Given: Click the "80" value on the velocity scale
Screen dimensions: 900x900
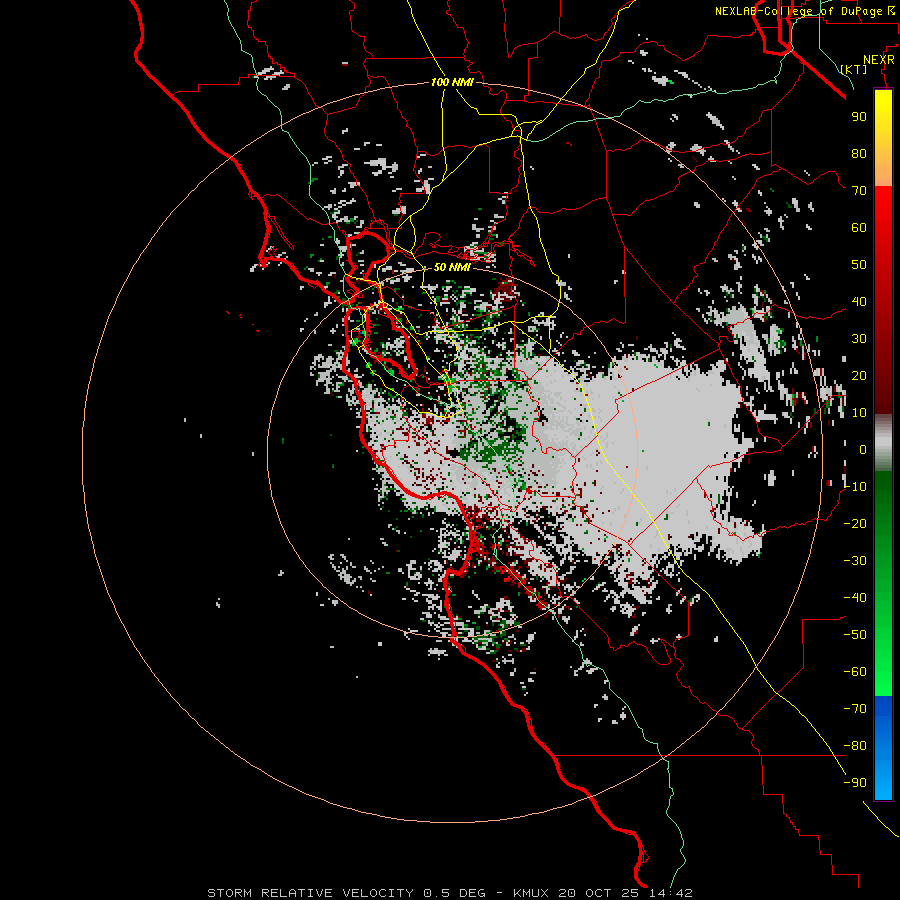Looking at the screenshot, I should pyautogui.click(x=859, y=153).
